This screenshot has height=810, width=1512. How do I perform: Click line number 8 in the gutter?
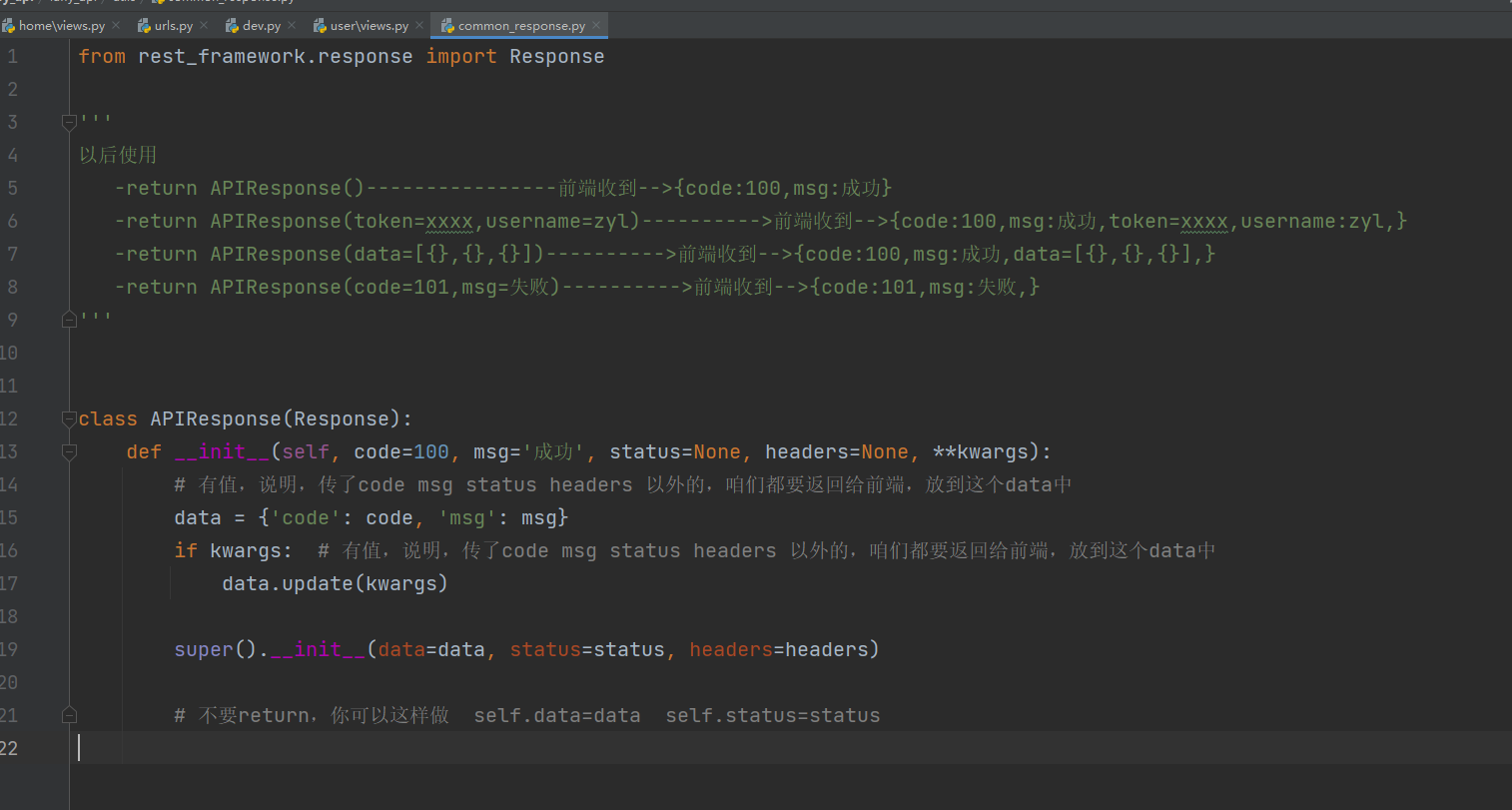tap(12, 287)
